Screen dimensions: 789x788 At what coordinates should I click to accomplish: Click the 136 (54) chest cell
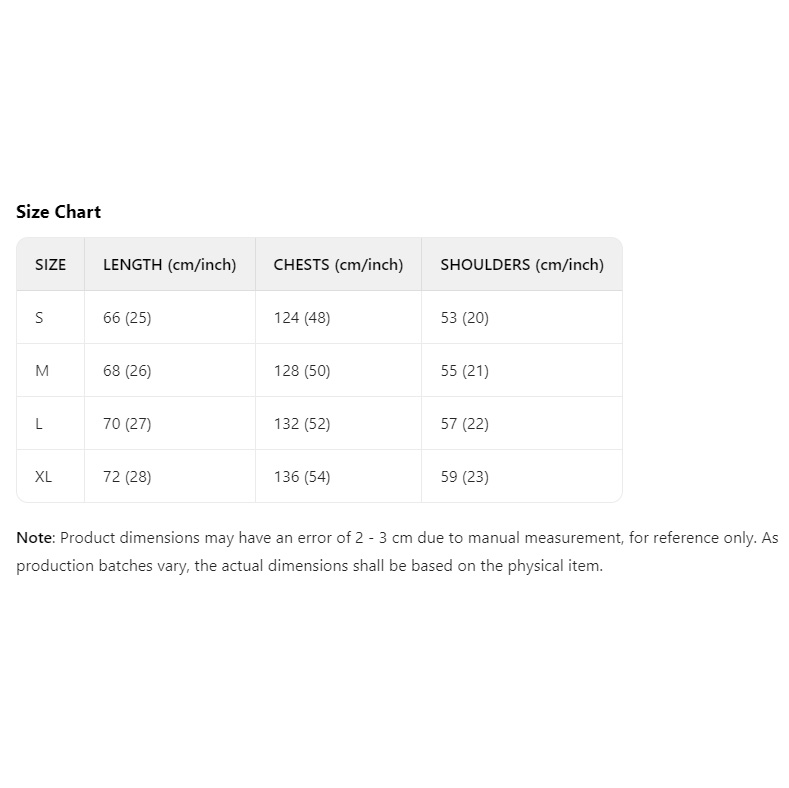point(301,477)
